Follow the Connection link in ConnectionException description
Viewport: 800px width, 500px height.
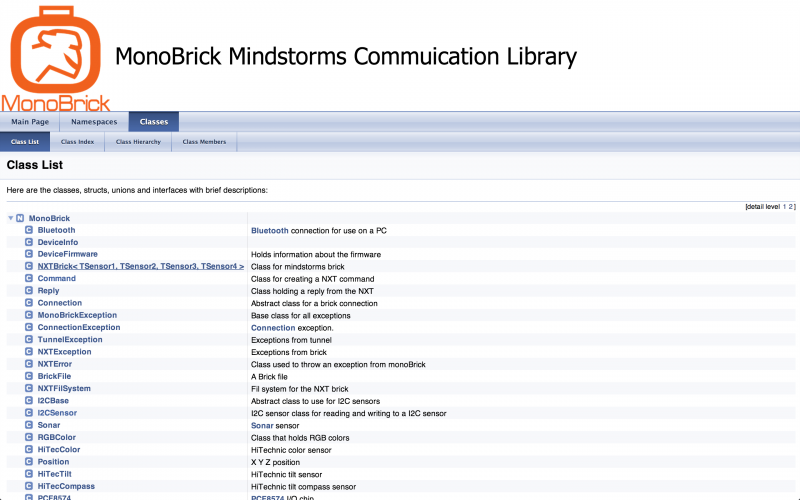[273, 327]
